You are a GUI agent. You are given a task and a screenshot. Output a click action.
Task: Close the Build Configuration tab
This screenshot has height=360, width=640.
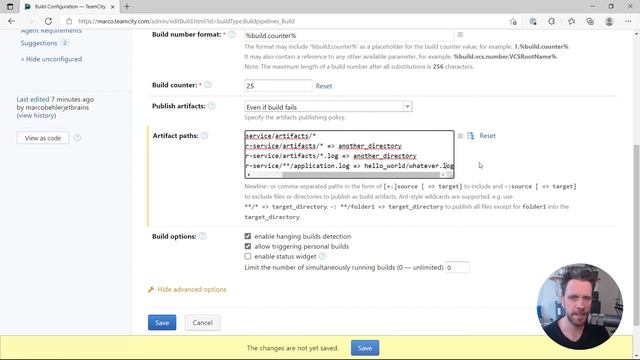click(x=113, y=7)
